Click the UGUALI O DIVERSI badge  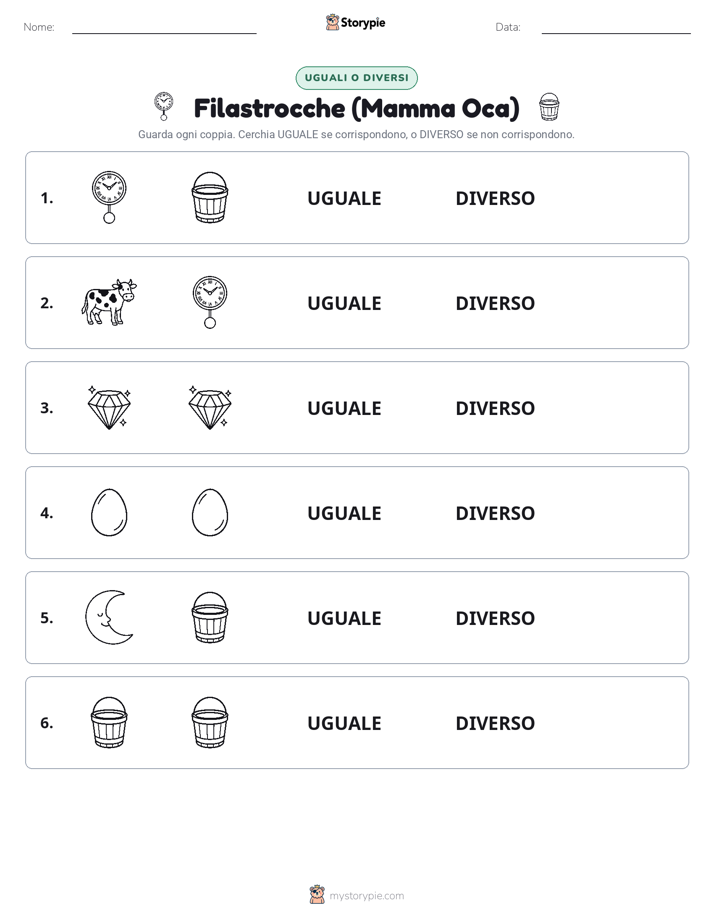(x=356, y=78)
